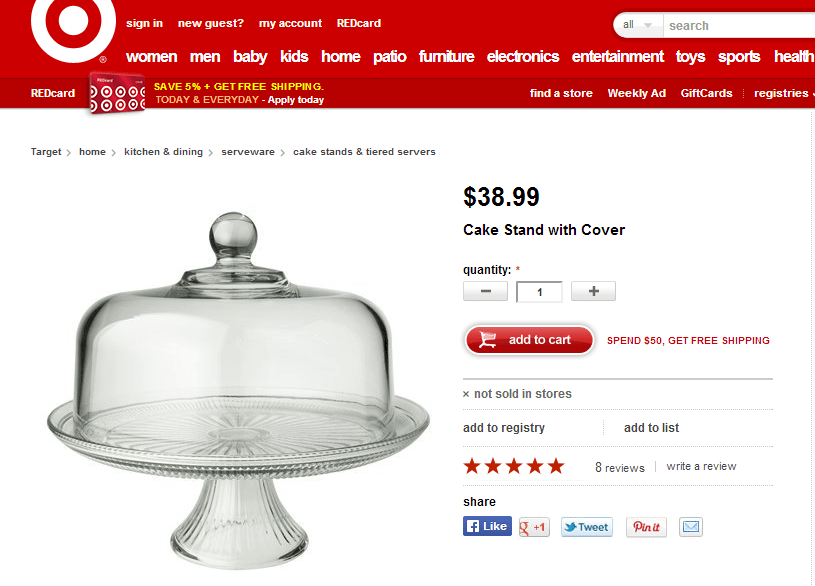Go to serveware breadcrumb link

(x=248, y=152)
